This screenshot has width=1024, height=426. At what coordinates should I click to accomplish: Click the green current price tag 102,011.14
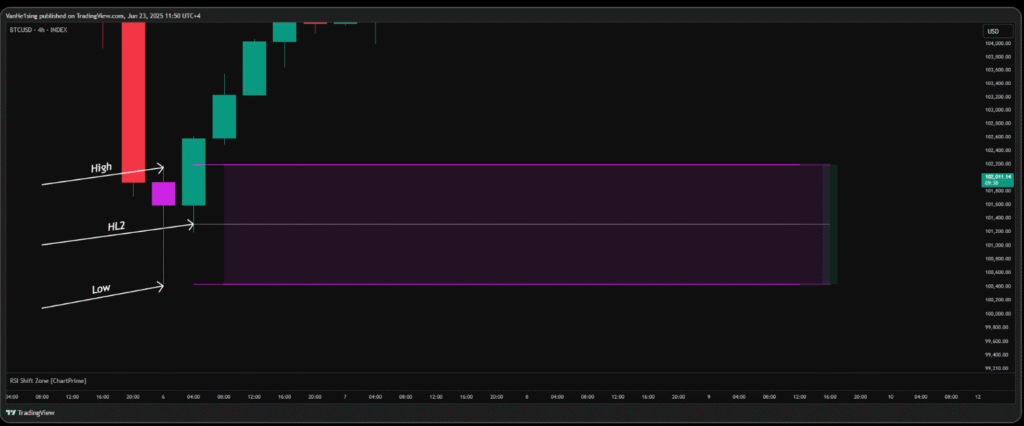tap(997, 178)
